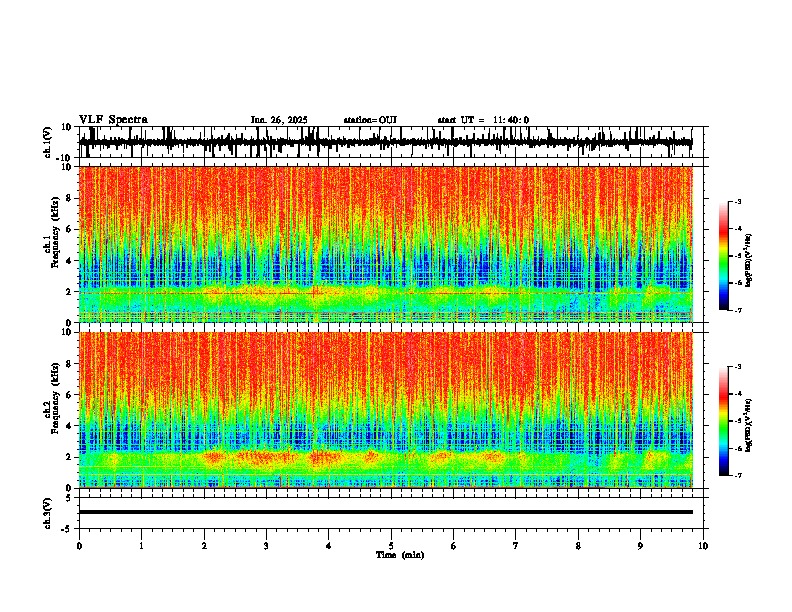Screen dimensions: 792x612
Task: Click the "Time (min)" axis title
Action: [400, 555]
